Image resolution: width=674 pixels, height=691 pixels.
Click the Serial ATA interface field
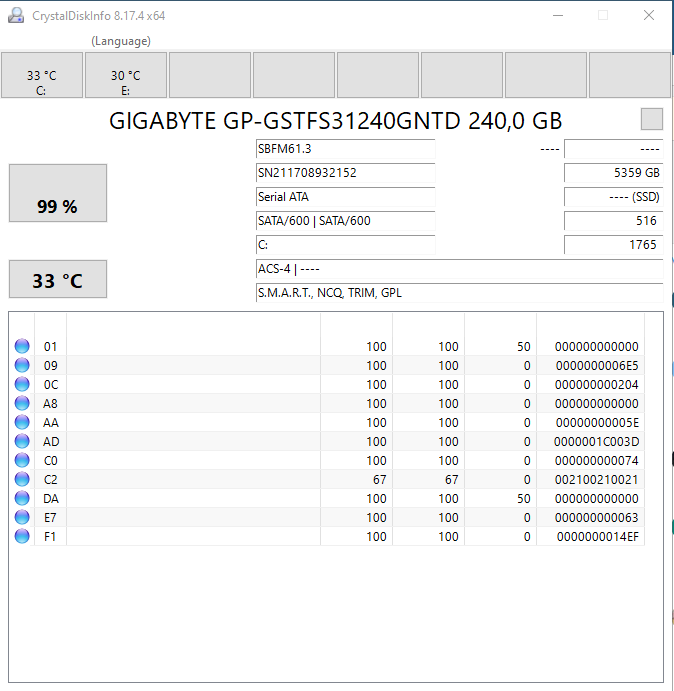[x=345, y=197]
